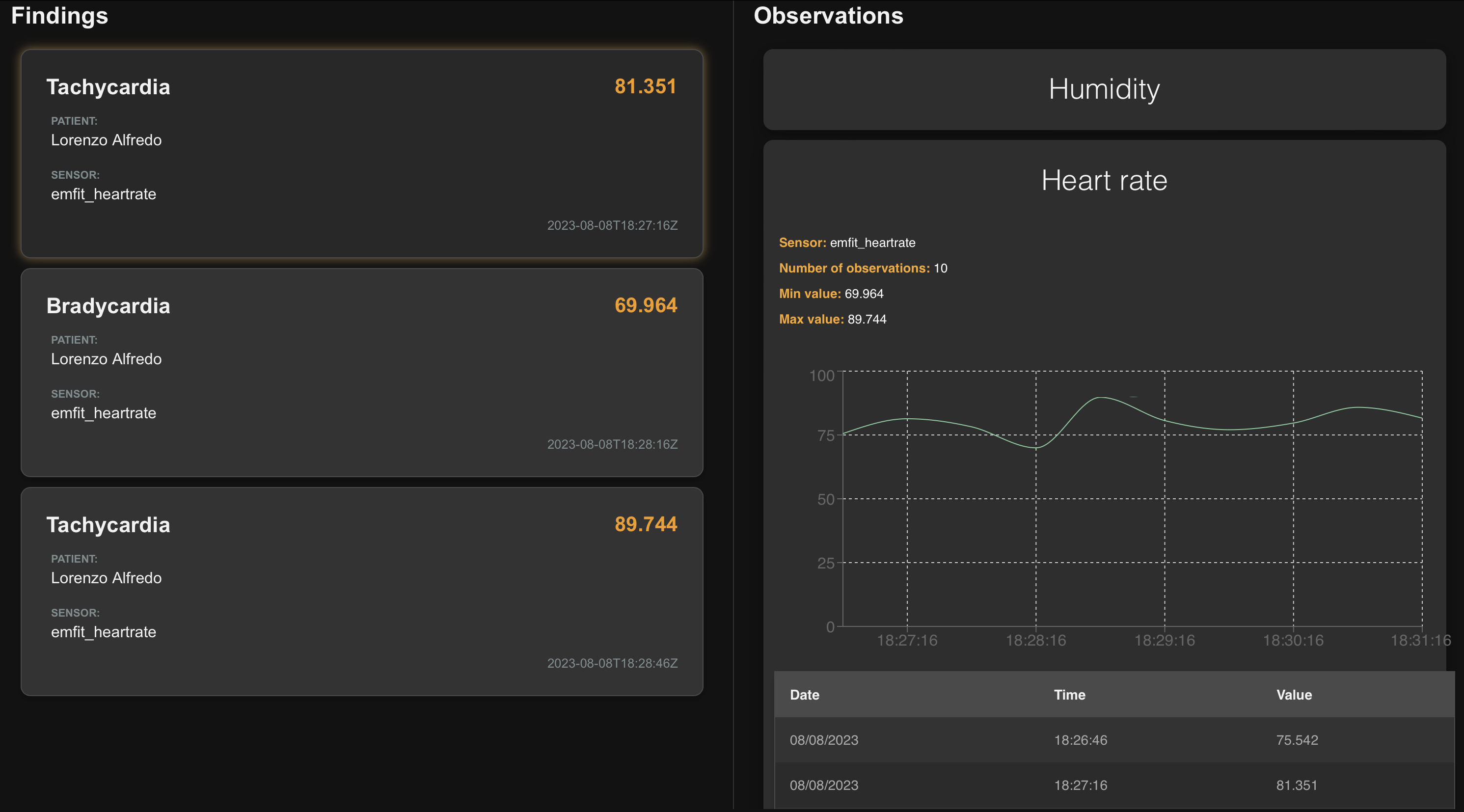Click the 81.351 finding value
This screenshot has width=1464, height=812.
[x=645, y=86]
